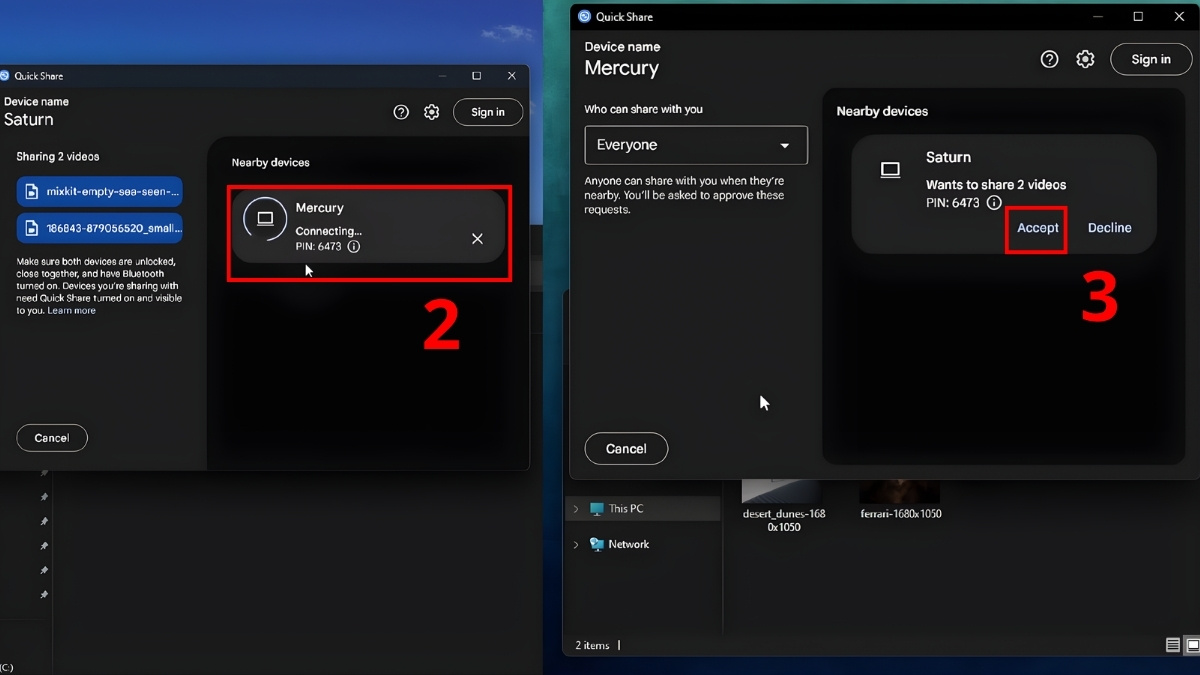Show PIN info on the Saturn request card
This screenshot has width=1200, height=675.
click(994, 203)
